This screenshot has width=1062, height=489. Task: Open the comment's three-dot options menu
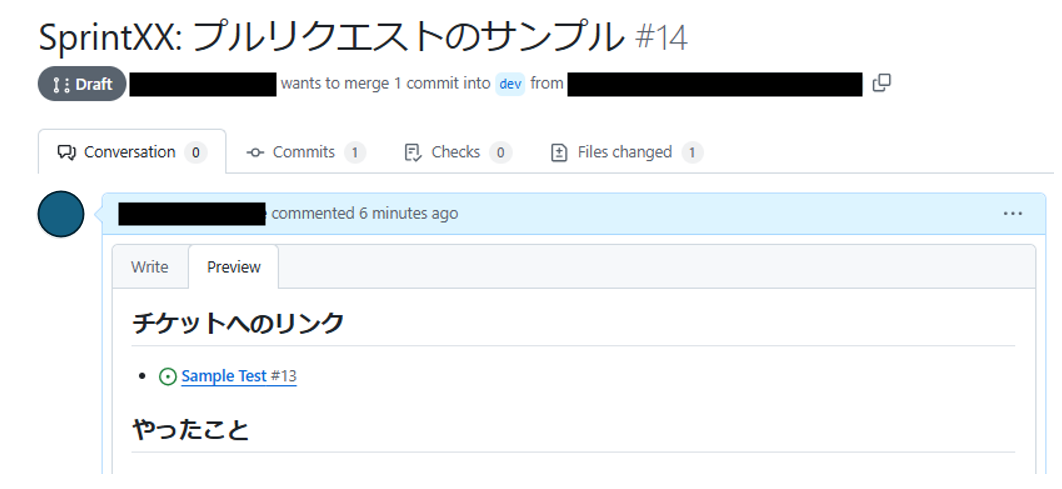(1013, 213)
